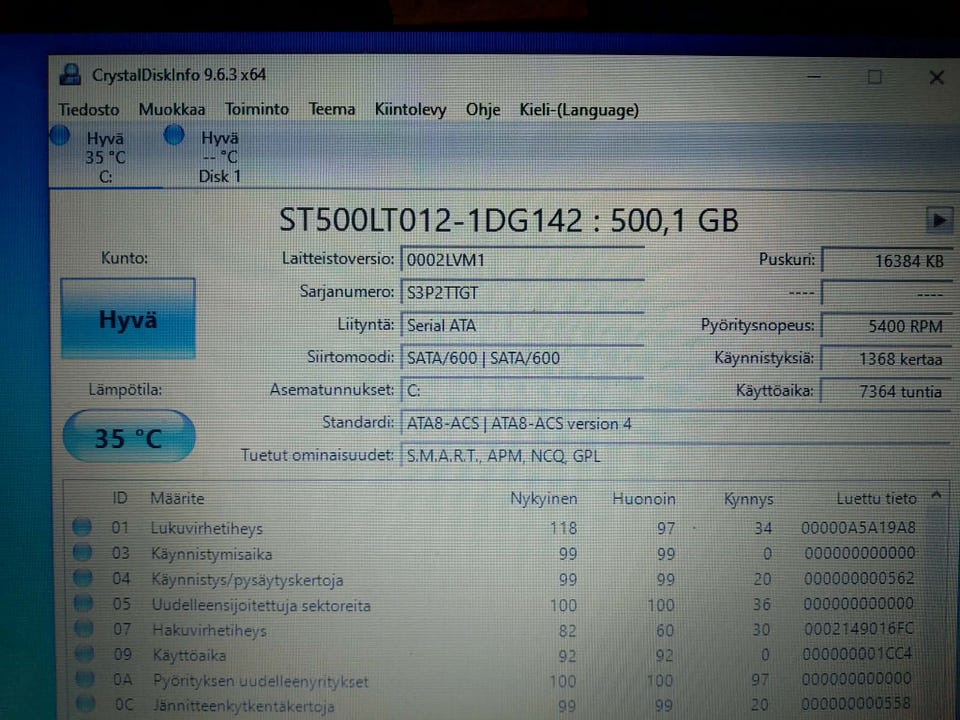The height and width of the screenshot is (720, 960).
Task: Click the Pyöritysnopeus value 5400 RPM
Action: click(x=887, y=326)
